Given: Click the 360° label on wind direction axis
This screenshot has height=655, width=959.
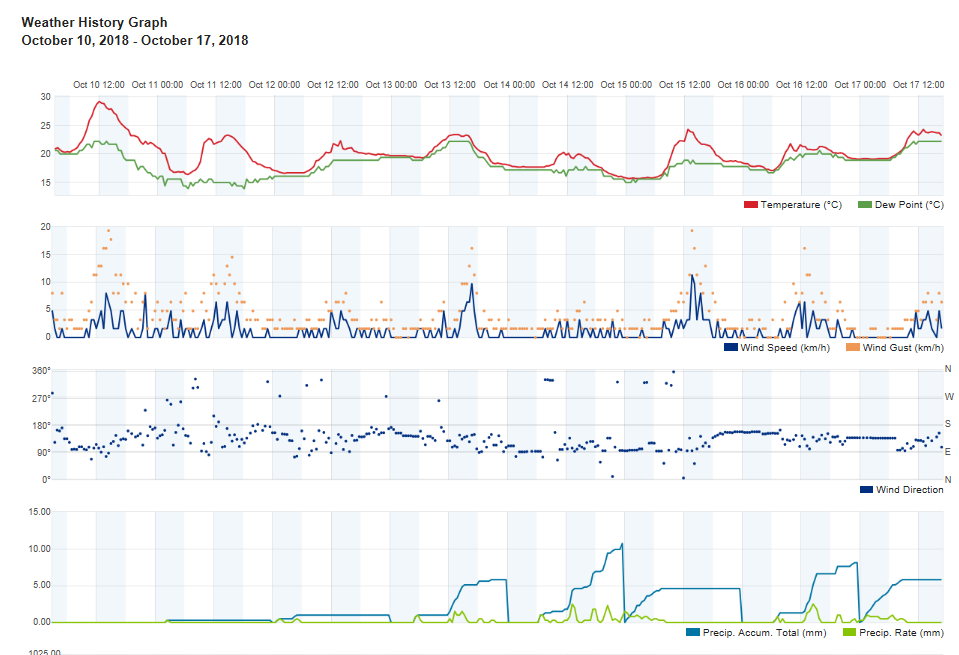Looking at the screenshot, I should (41, 370).
